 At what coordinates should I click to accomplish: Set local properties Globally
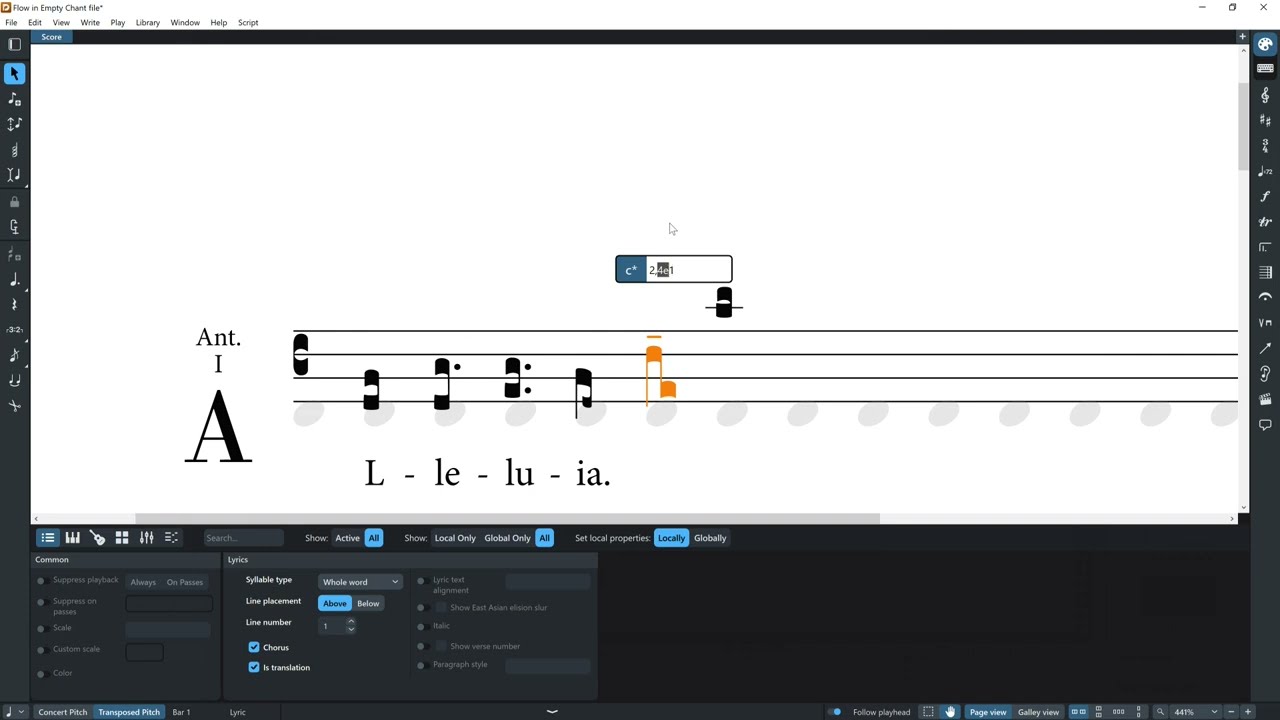[710, 538]
